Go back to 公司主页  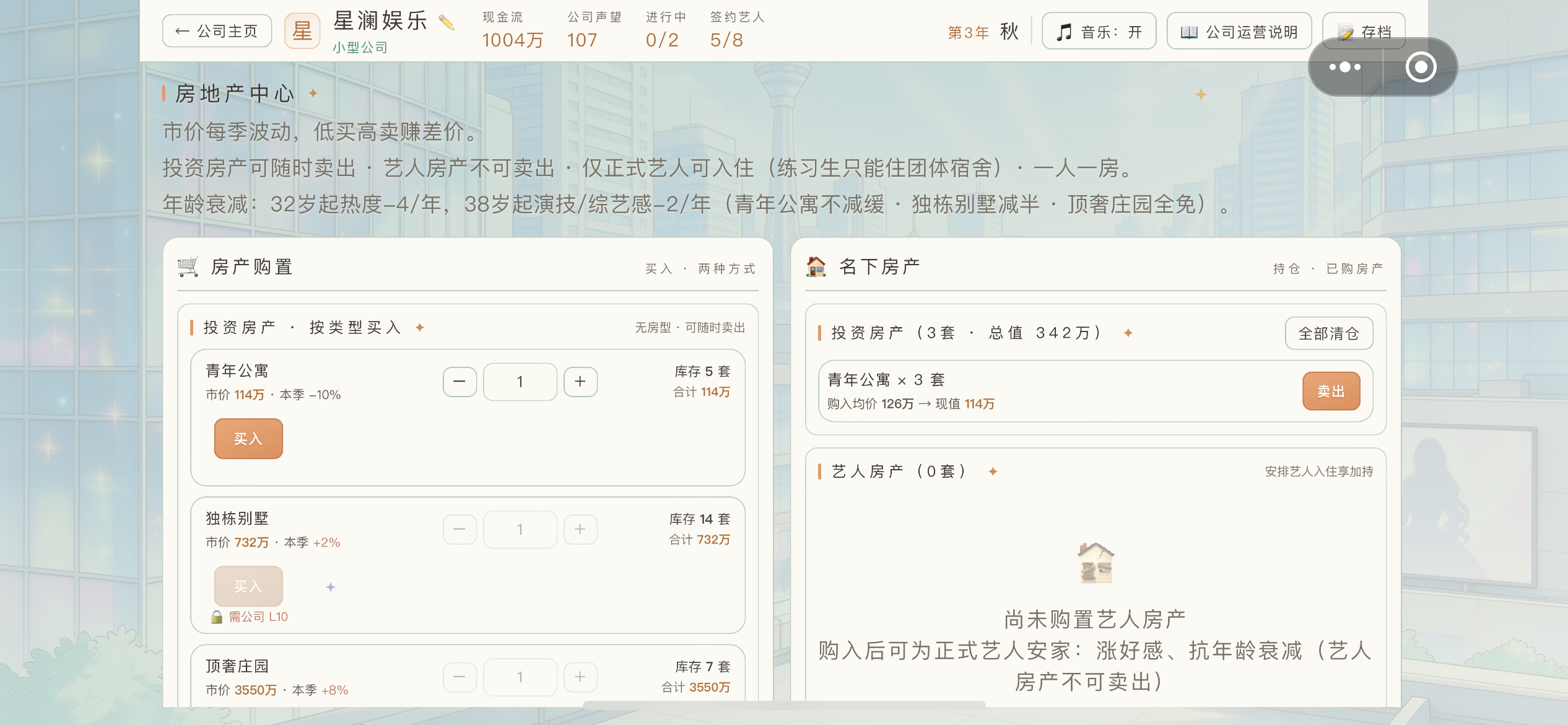[217, 31]
